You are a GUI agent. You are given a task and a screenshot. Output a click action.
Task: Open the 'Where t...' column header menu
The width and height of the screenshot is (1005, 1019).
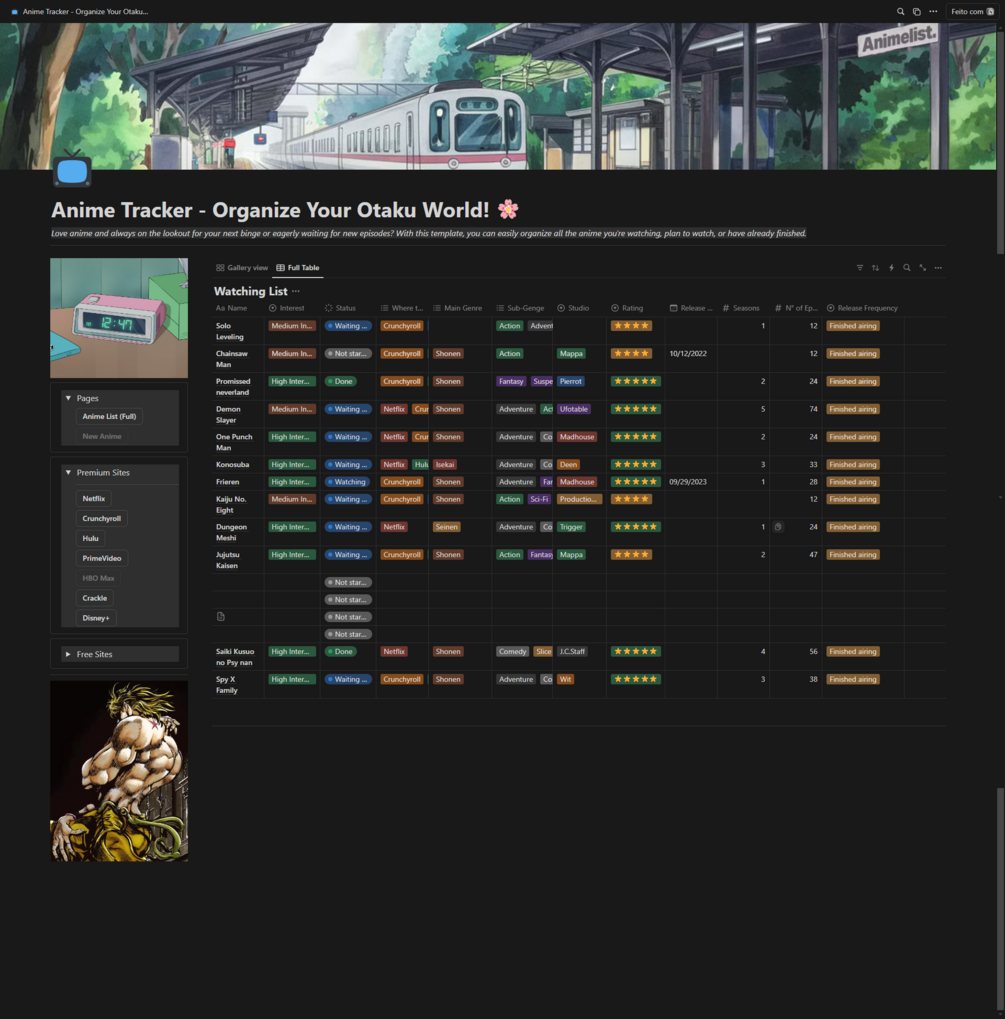pos(402,308)
